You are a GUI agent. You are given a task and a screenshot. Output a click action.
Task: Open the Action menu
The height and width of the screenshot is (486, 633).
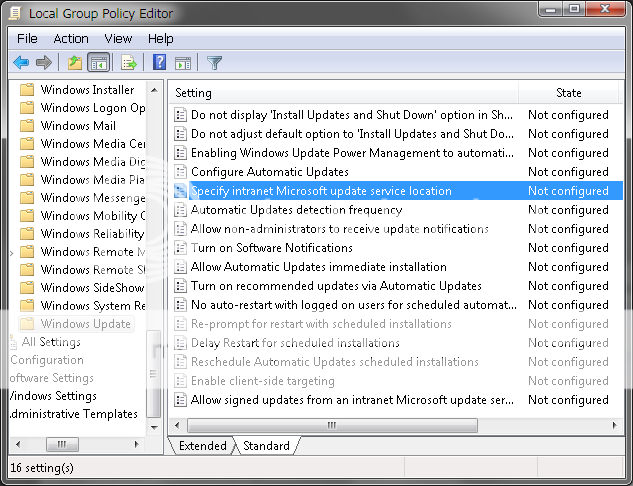[71, 39]
